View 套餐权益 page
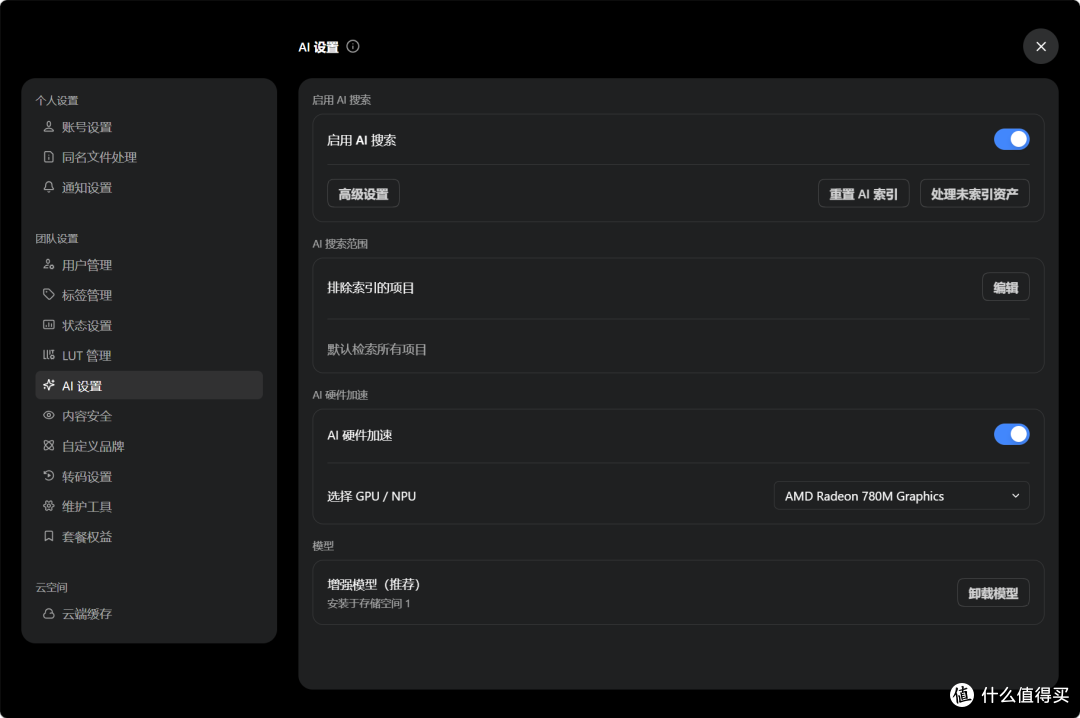 click(x=149, y=536)
